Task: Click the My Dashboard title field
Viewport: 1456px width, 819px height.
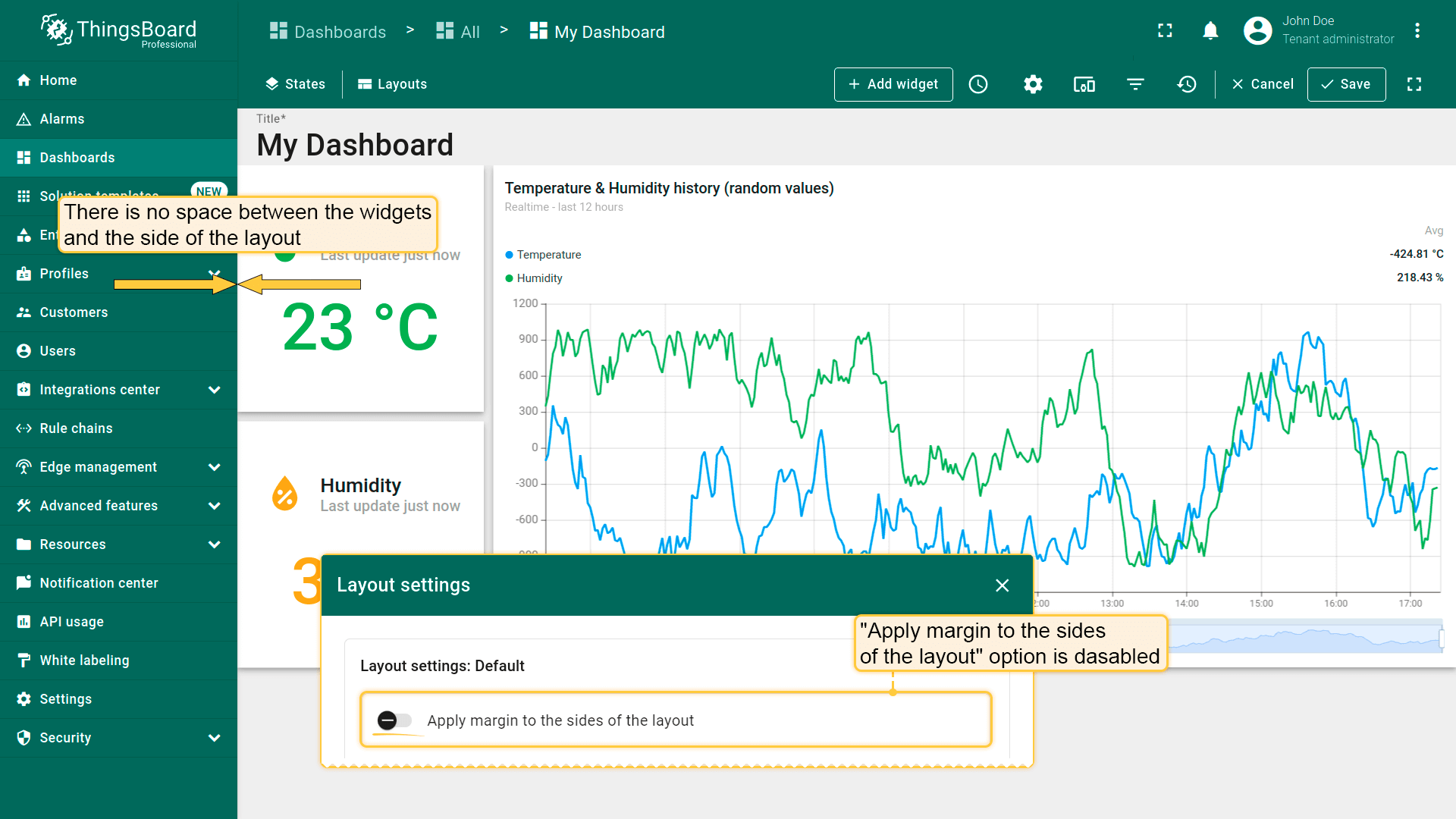Action: [355, 145]
